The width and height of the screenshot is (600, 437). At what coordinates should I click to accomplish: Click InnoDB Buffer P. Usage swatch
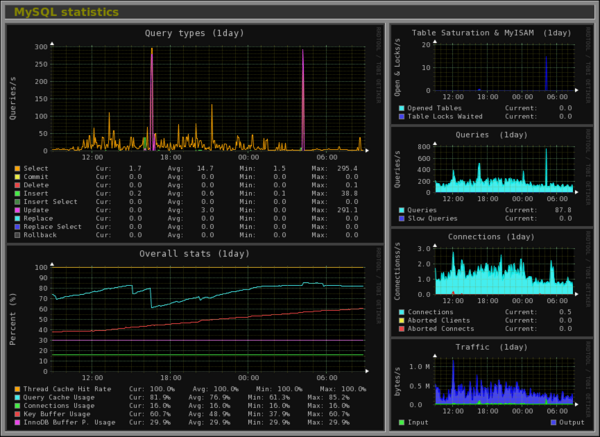[x=17, y=422]
